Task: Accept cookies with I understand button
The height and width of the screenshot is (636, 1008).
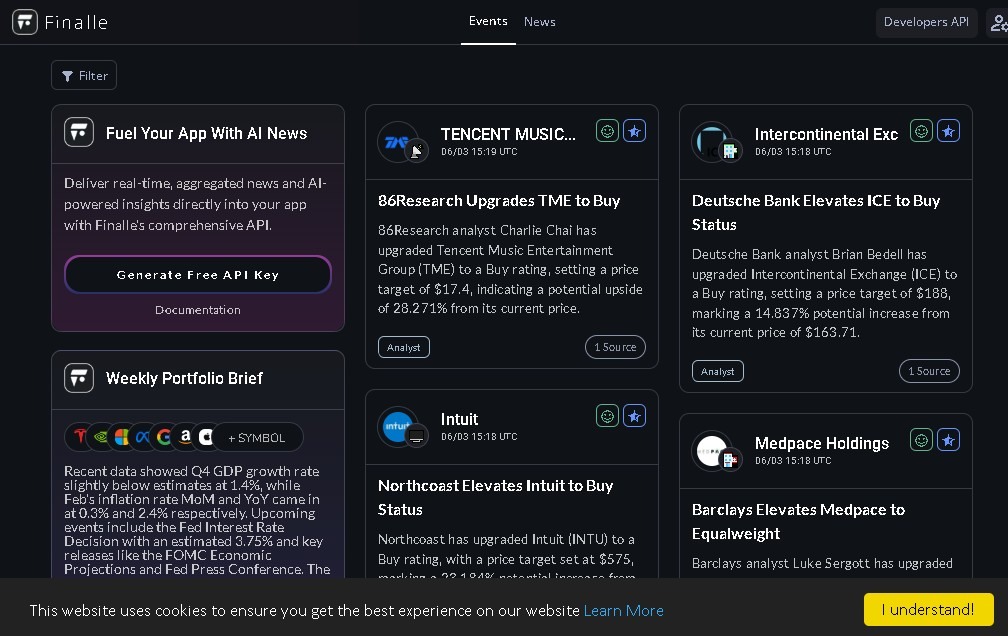Action: (928, 609)
